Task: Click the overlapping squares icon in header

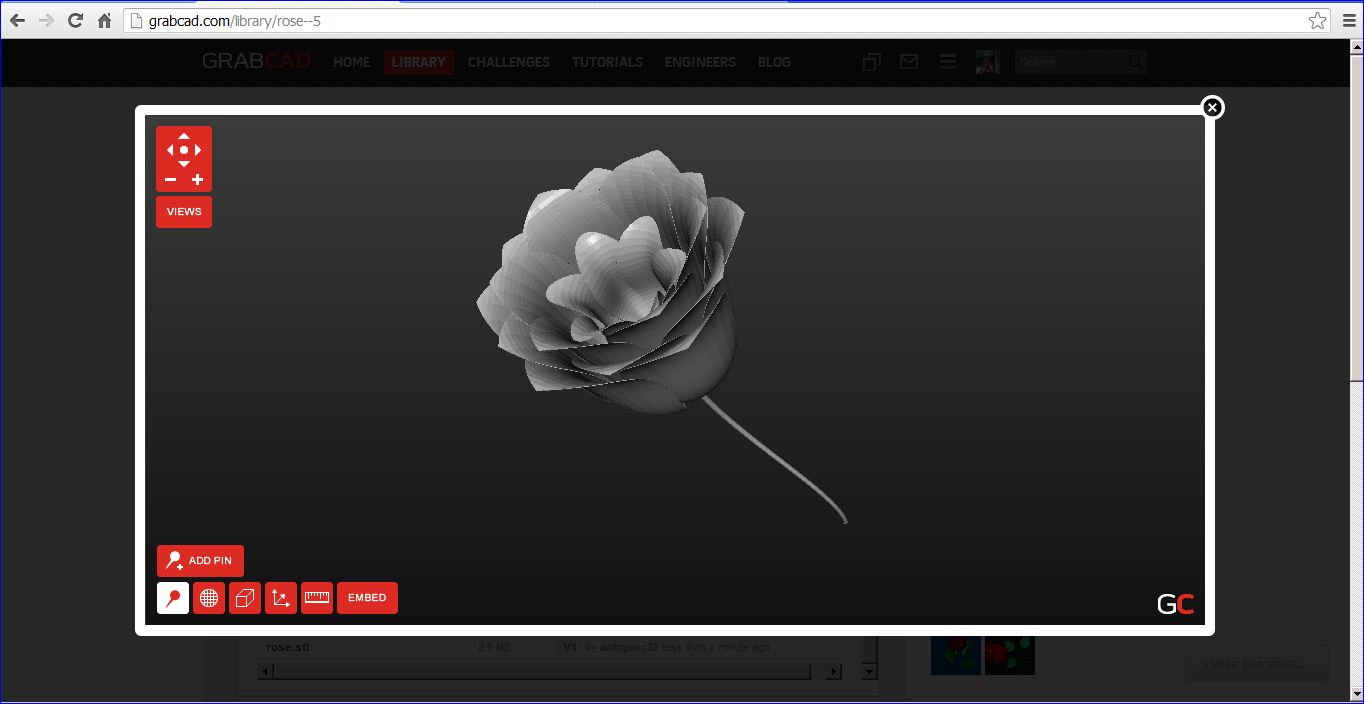Action: (872, 62)
